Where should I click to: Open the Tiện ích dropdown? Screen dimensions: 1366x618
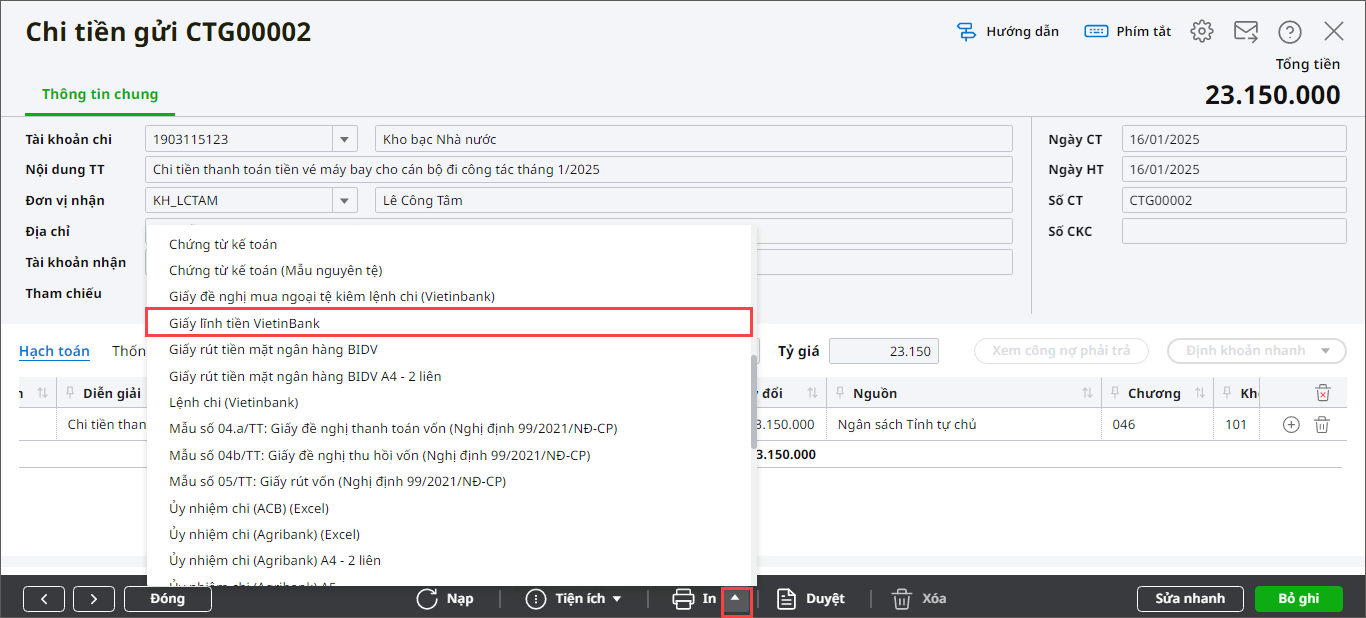(575, 599)
